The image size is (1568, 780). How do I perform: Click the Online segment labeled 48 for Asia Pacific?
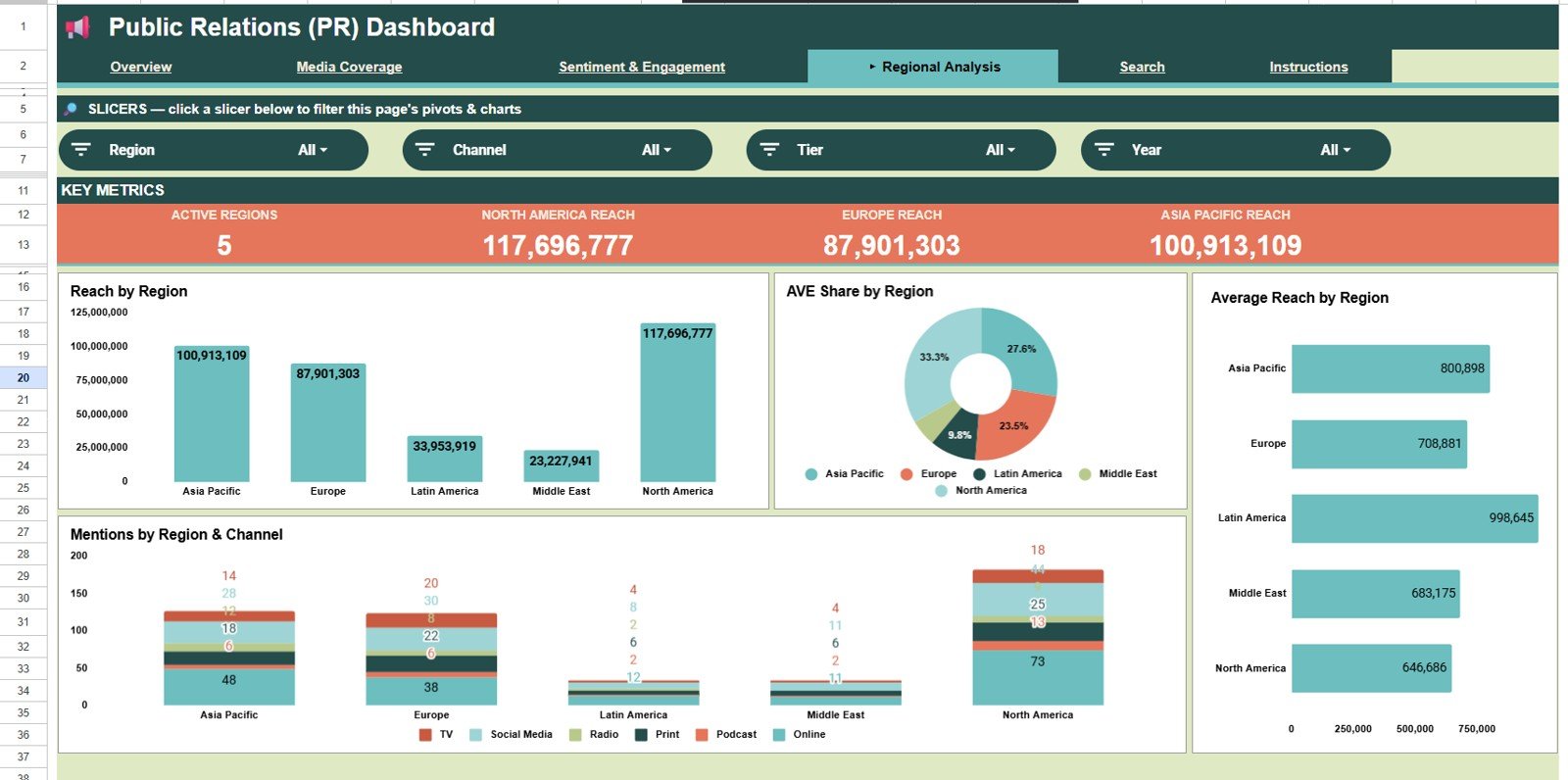229,687
